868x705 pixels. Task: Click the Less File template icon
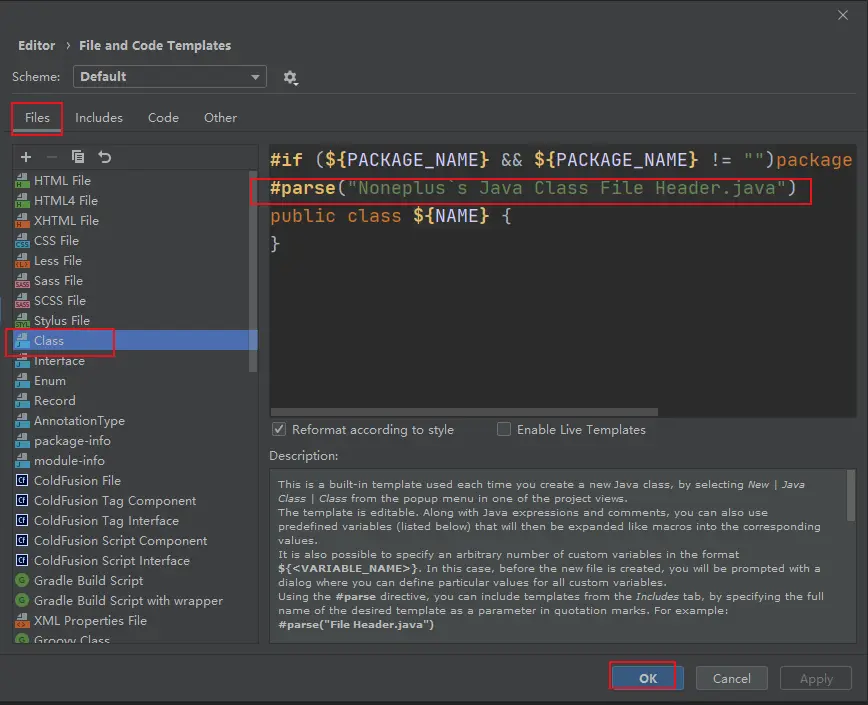point(22,261)
